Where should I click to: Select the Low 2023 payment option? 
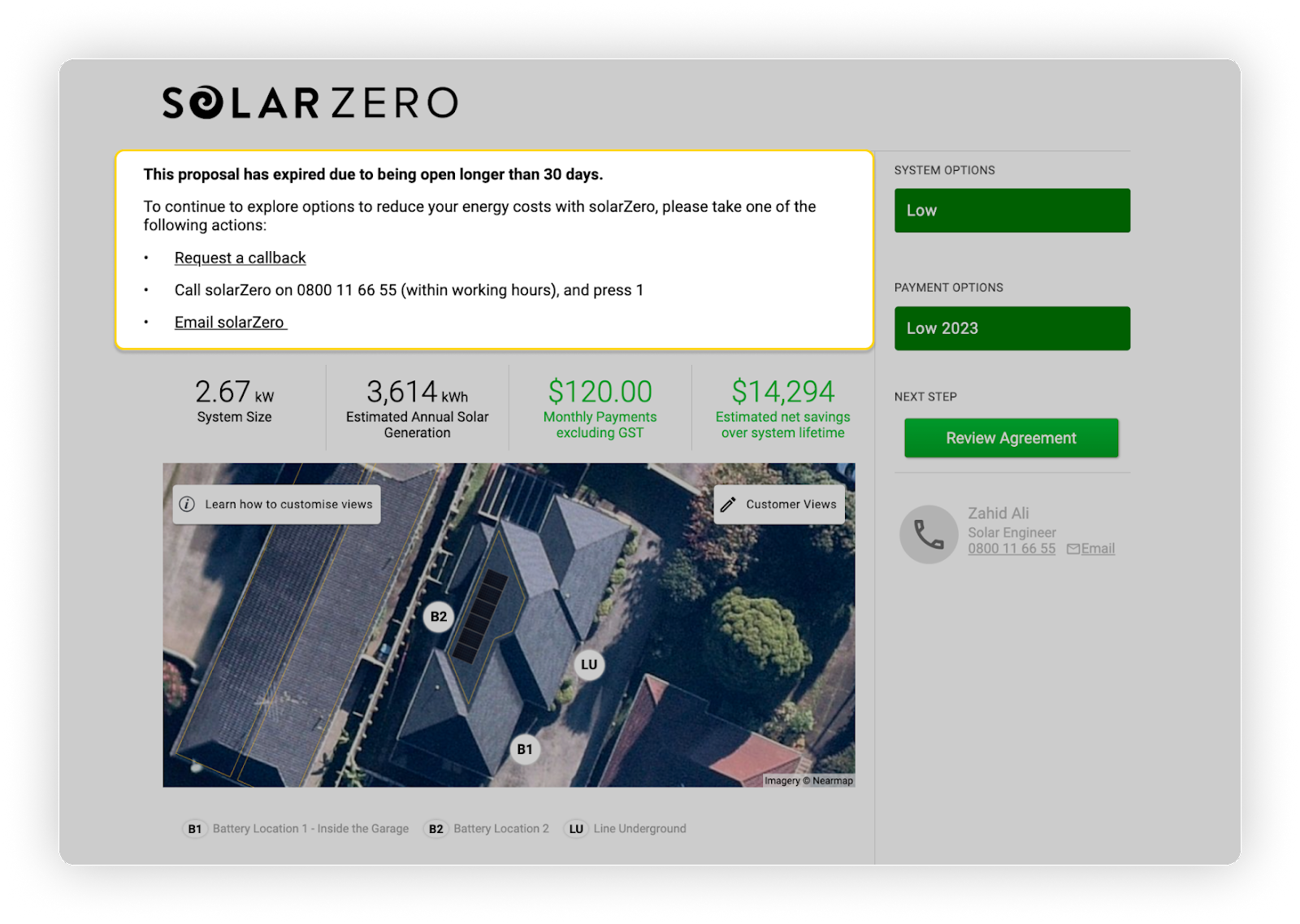[x=1012, y=328]
